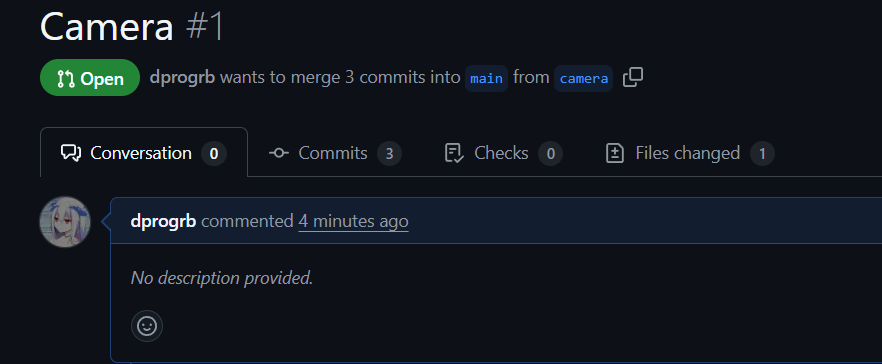This screenshot has height=364, width=882.
Task: Open the main base branch link
Action: pyautogui.click(x=487, y=78)
